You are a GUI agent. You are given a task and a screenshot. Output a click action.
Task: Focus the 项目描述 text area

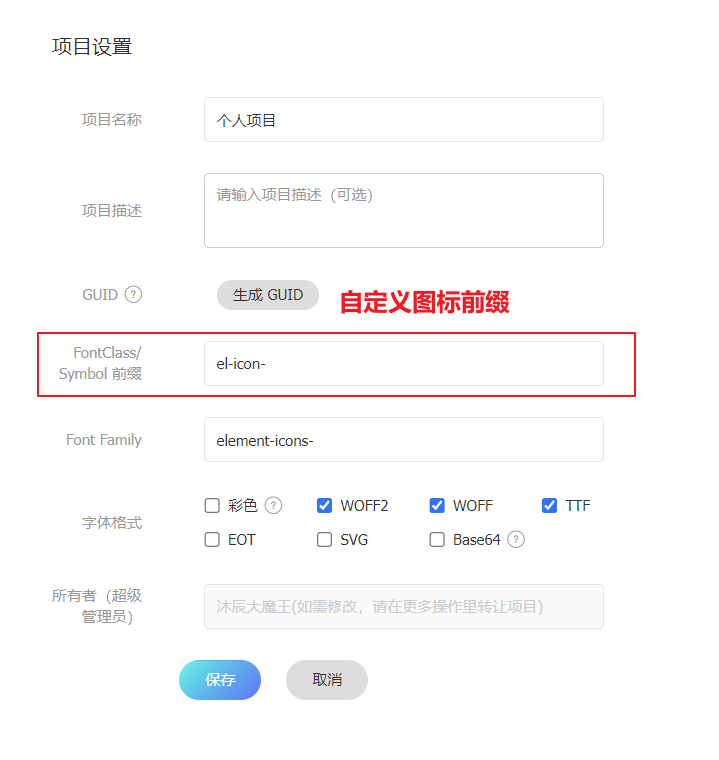coord(403,210)
